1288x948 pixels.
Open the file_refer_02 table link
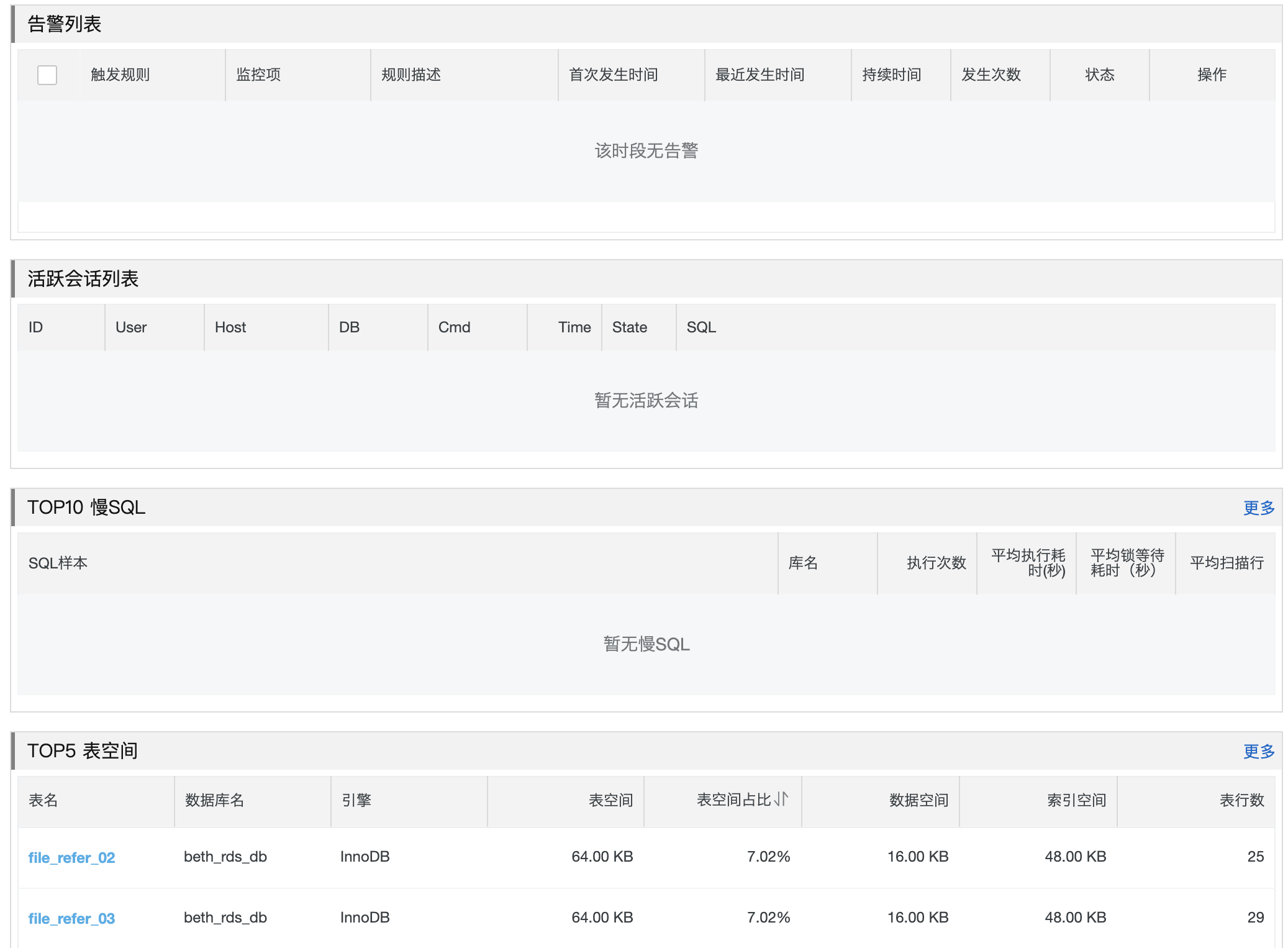click(71, 857)
